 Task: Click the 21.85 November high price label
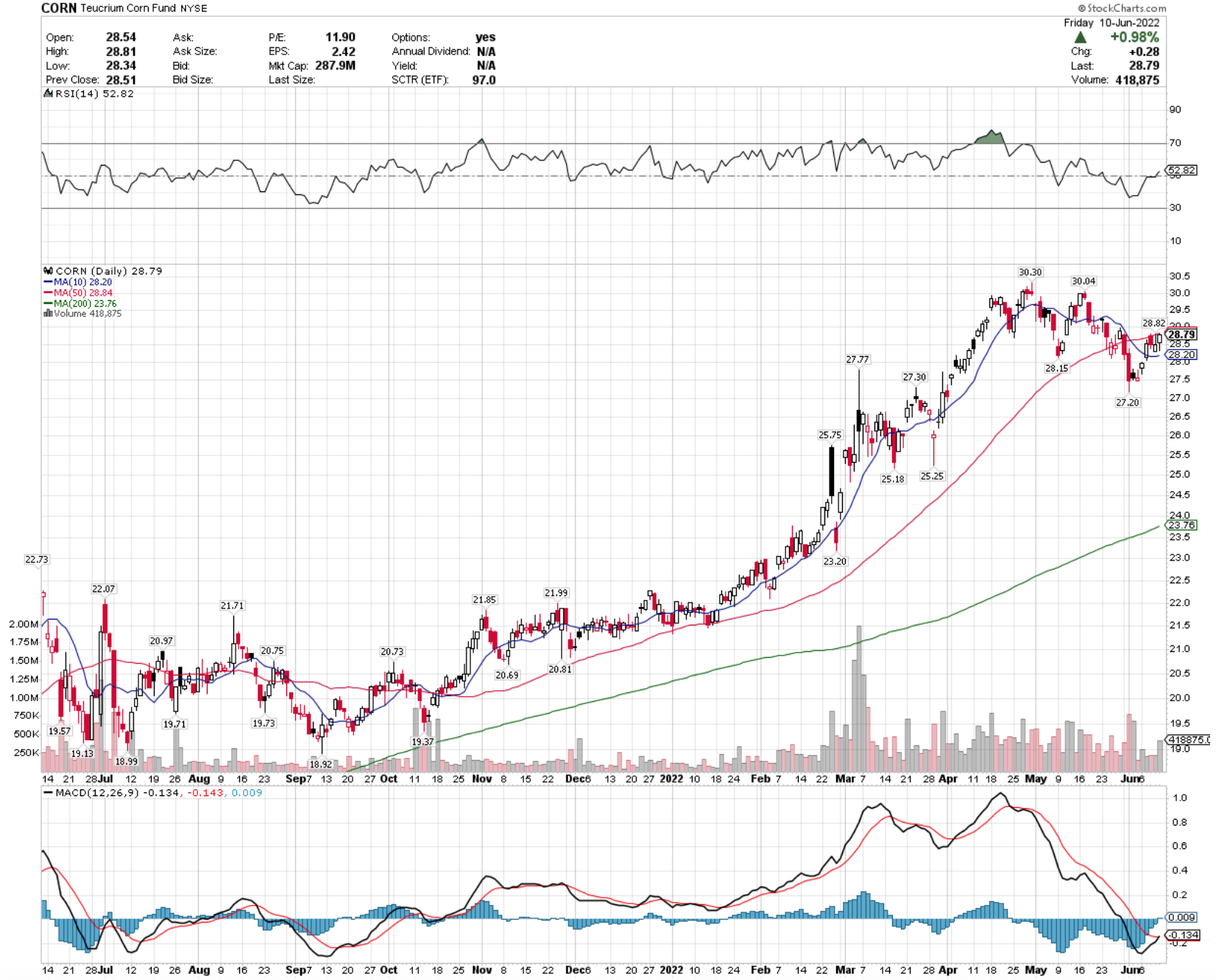(x=484, y=600)
